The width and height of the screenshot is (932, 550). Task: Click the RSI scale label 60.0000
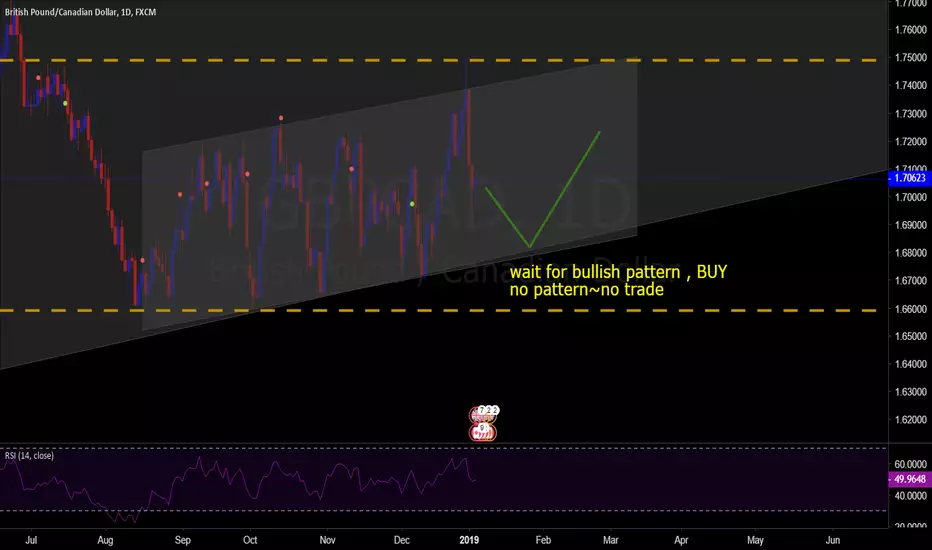[911, 464]
